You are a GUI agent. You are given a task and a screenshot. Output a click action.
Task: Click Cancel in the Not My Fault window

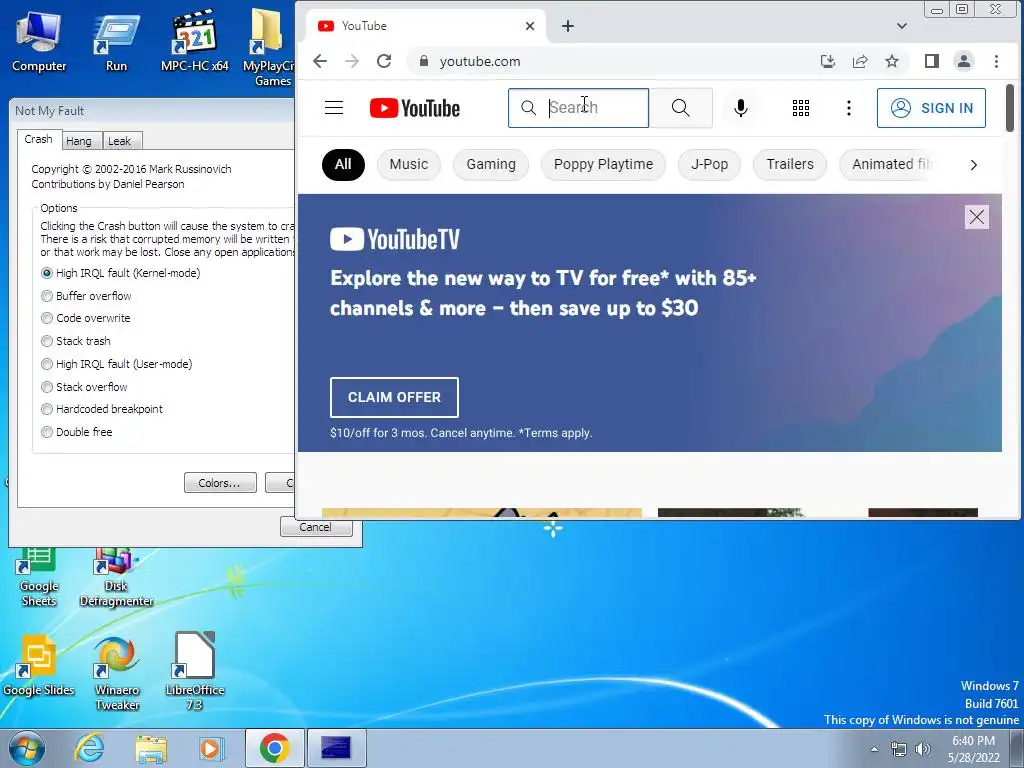click(x=317, y=527)
